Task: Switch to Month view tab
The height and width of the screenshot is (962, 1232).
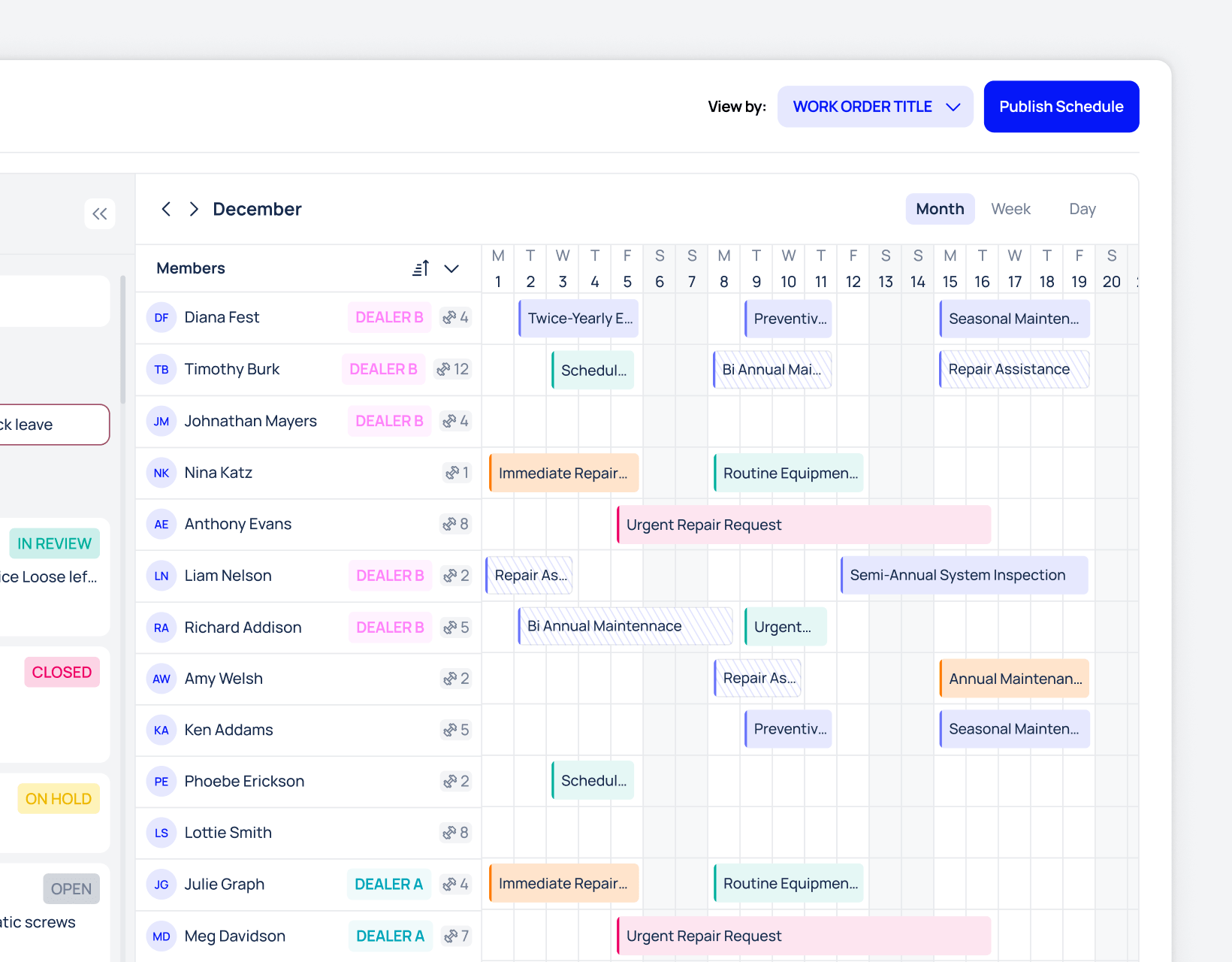Action: coord(940,209)
